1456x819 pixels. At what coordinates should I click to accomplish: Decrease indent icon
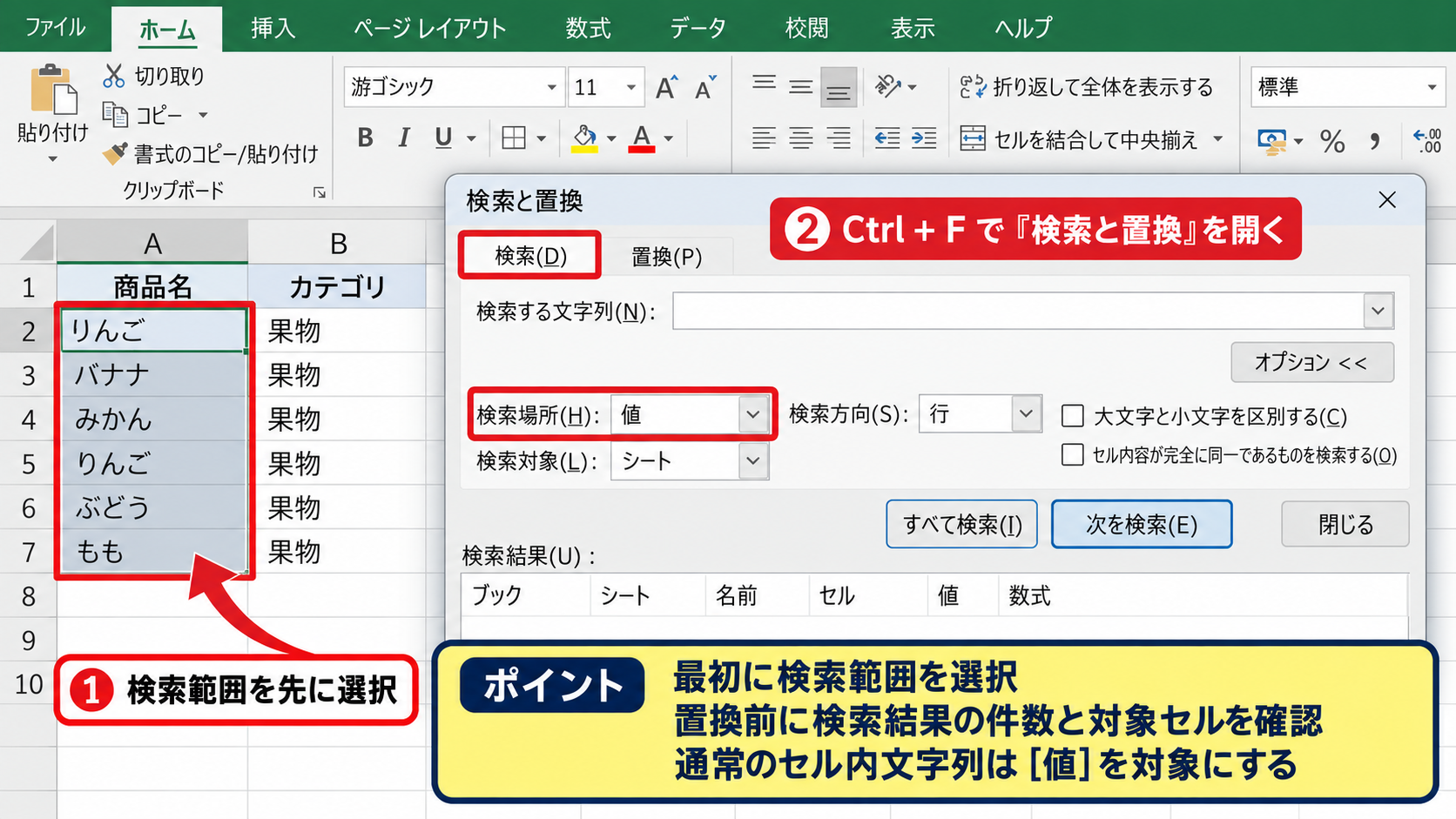tap(887, 138)
